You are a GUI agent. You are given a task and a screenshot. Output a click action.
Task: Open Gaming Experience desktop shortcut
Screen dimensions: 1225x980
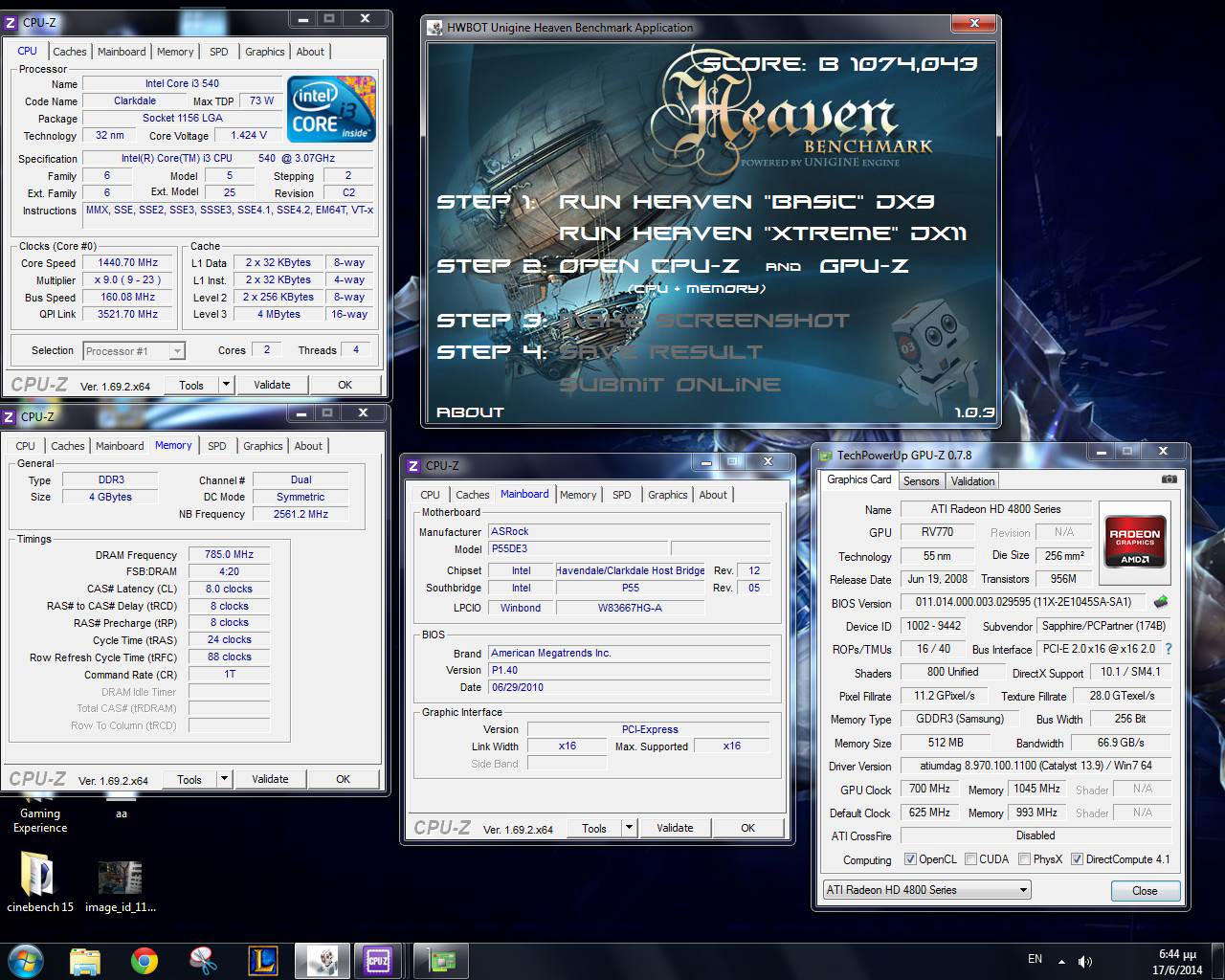click(40, 820)
